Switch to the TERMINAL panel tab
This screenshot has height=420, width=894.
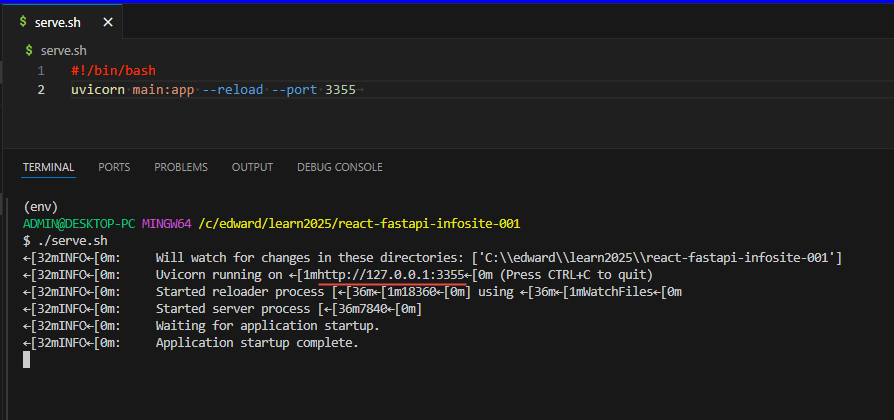pyautogui.click(x=48, y=167)
